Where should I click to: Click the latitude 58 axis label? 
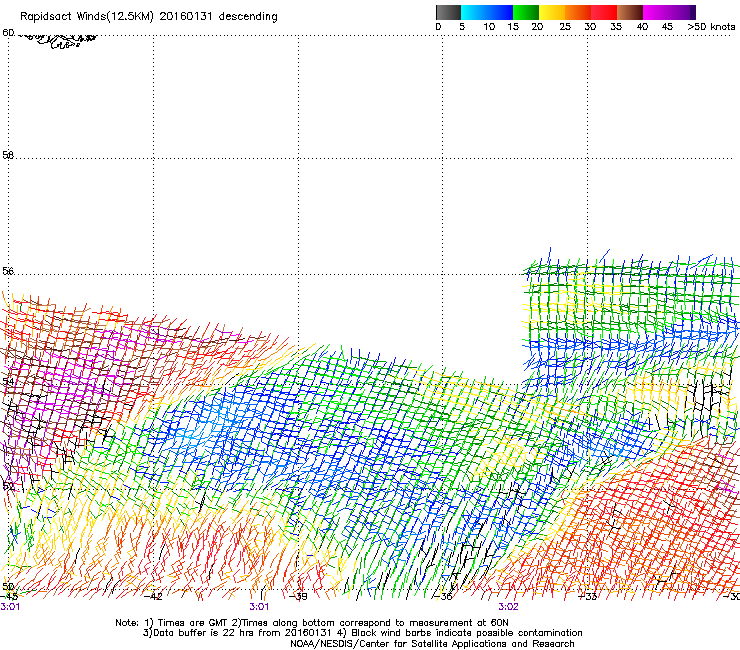(8, 155)
